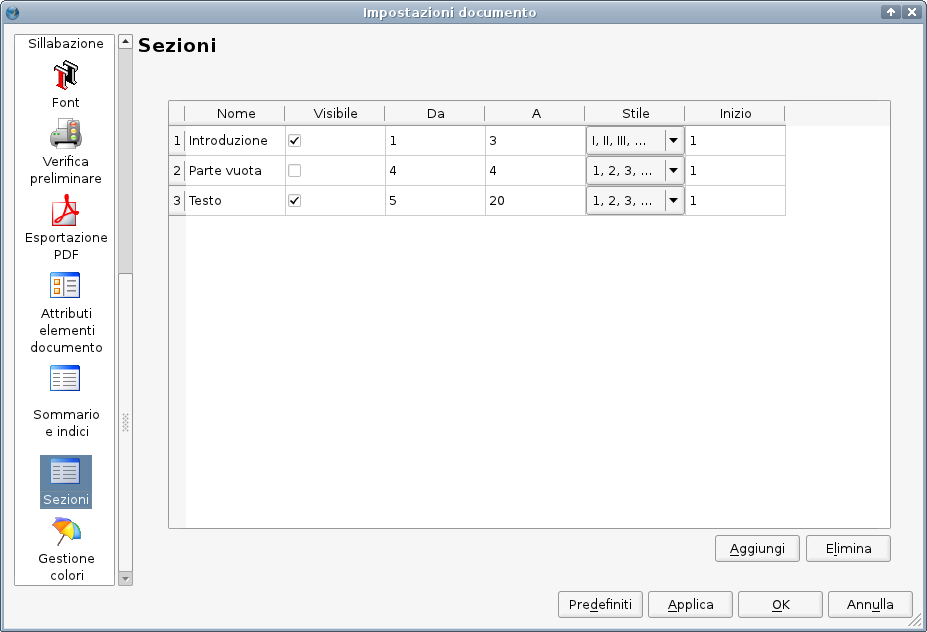
Task: Open Stile dropdown for Introduzione
Action: [673, 141]
